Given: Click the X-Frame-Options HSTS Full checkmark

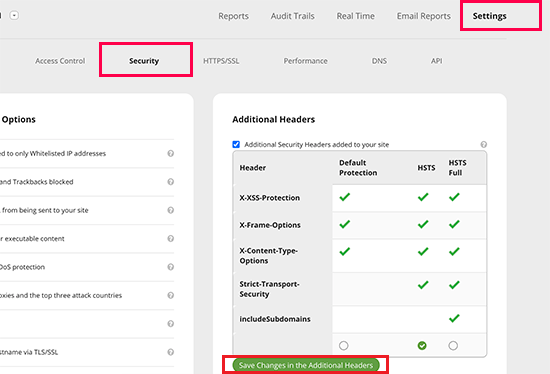Looking at the screenshot, I should tap(454, 224).
